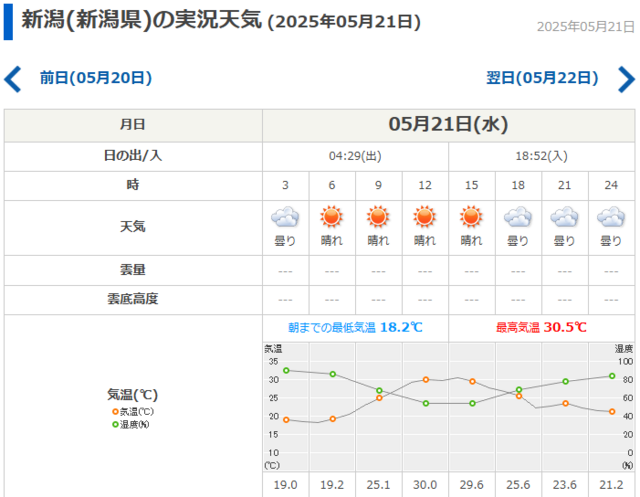Click the left arrow for previous day
640x497 pixels.
[13, 78]
